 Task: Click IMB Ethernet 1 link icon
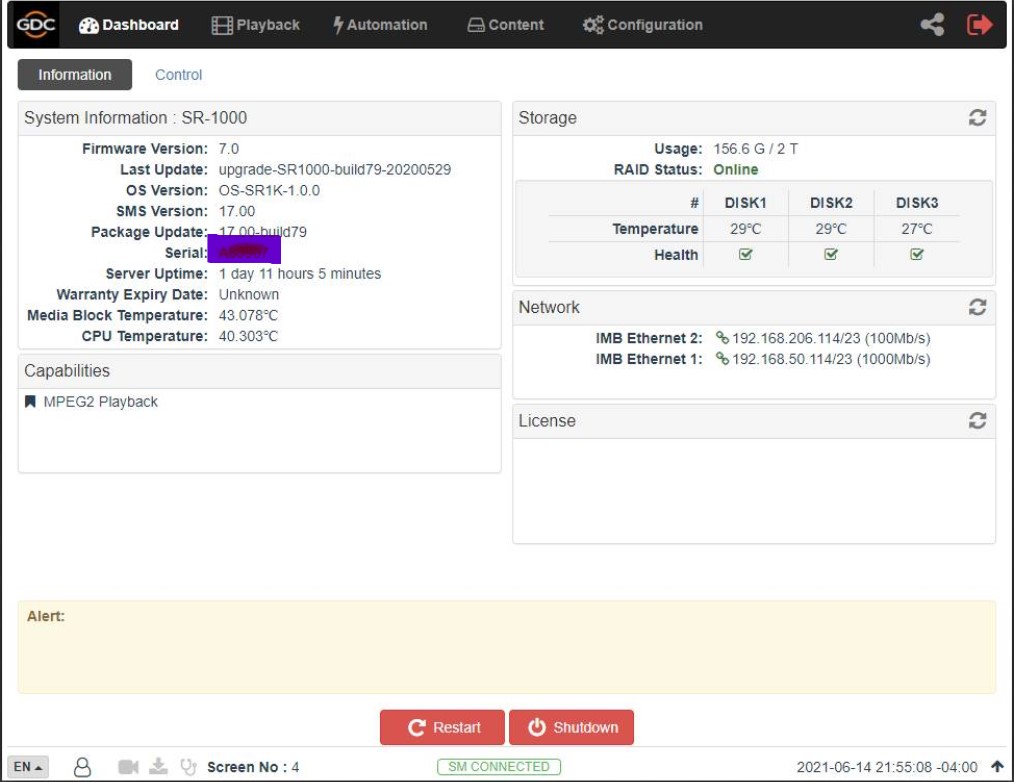722,358
